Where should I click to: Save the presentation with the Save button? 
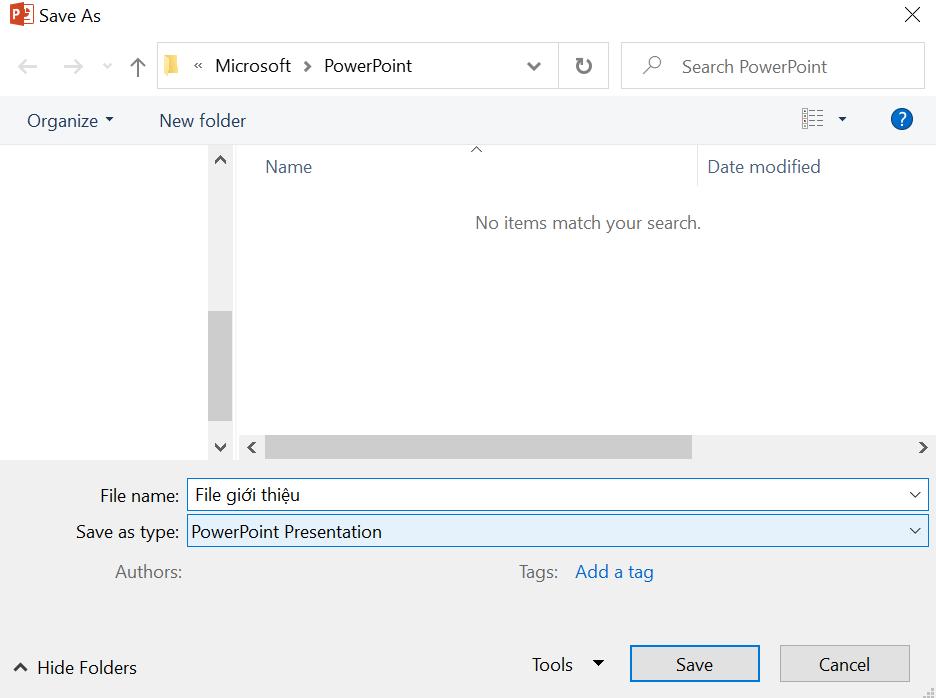tap(694, 664)
